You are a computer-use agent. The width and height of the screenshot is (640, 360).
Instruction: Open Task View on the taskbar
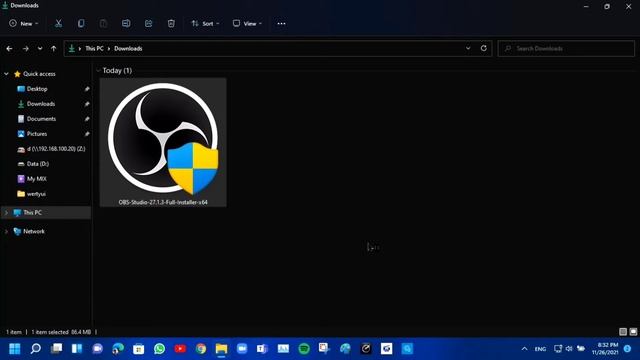tap(56, 349)
